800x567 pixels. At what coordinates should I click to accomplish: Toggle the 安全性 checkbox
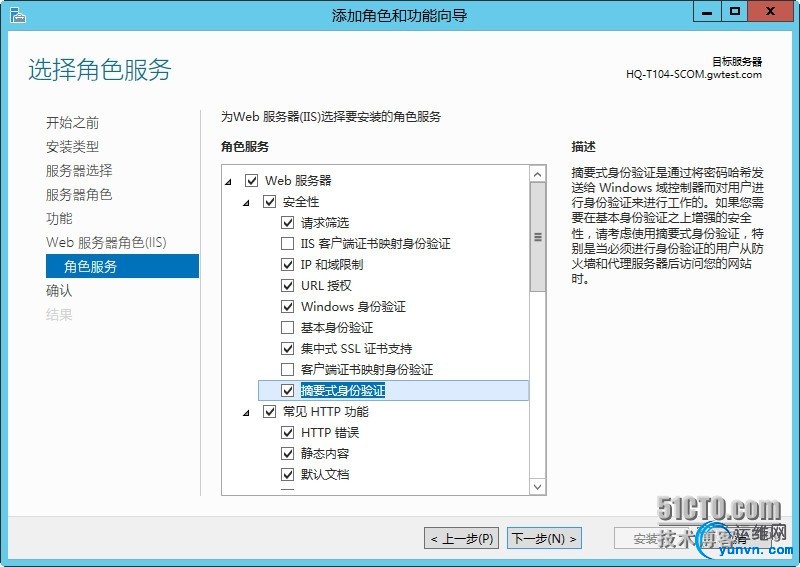tap(269, 201)
